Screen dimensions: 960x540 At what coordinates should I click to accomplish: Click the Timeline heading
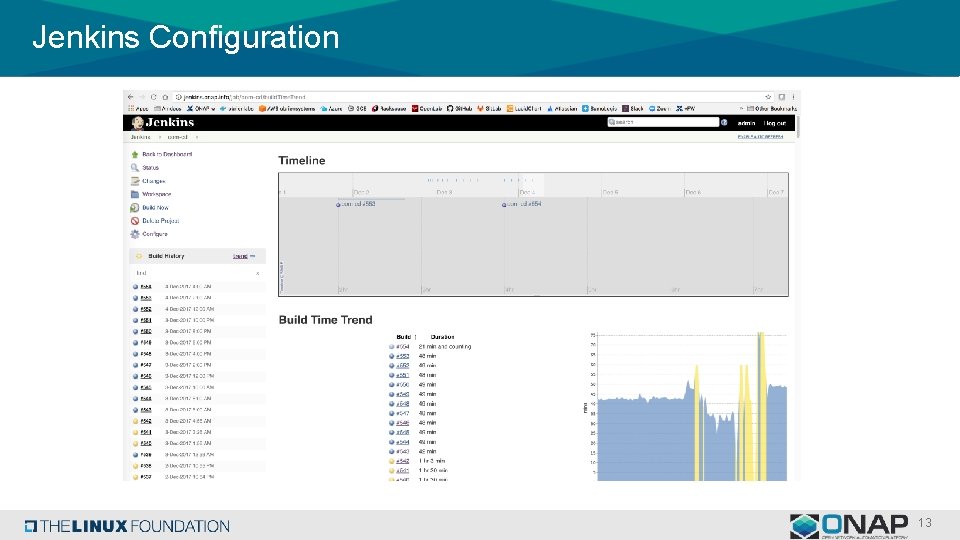pos(302,160)
